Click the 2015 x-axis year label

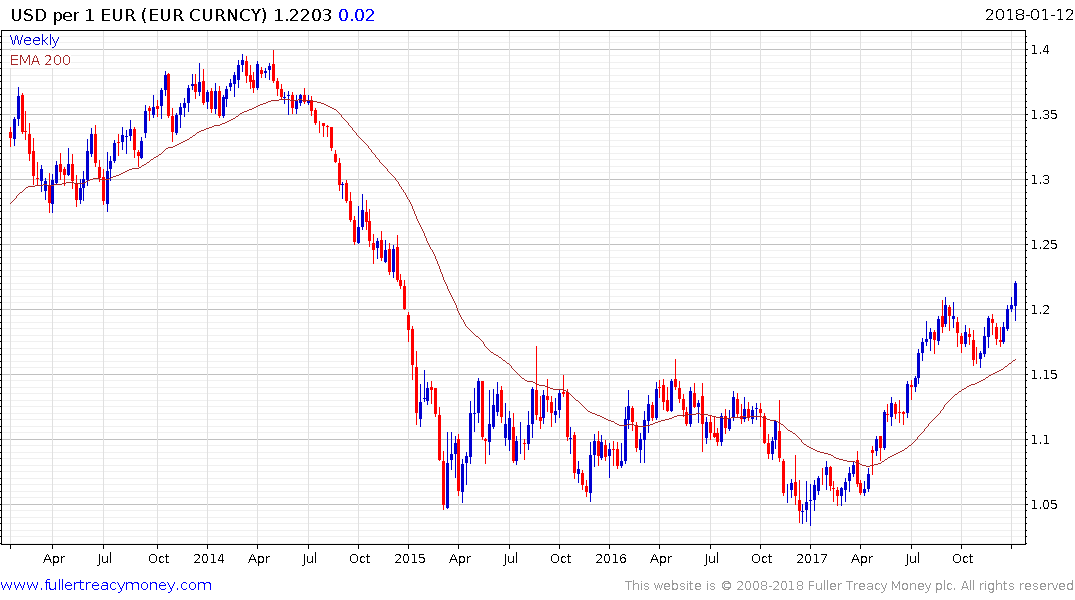click(x=409, y=558)
